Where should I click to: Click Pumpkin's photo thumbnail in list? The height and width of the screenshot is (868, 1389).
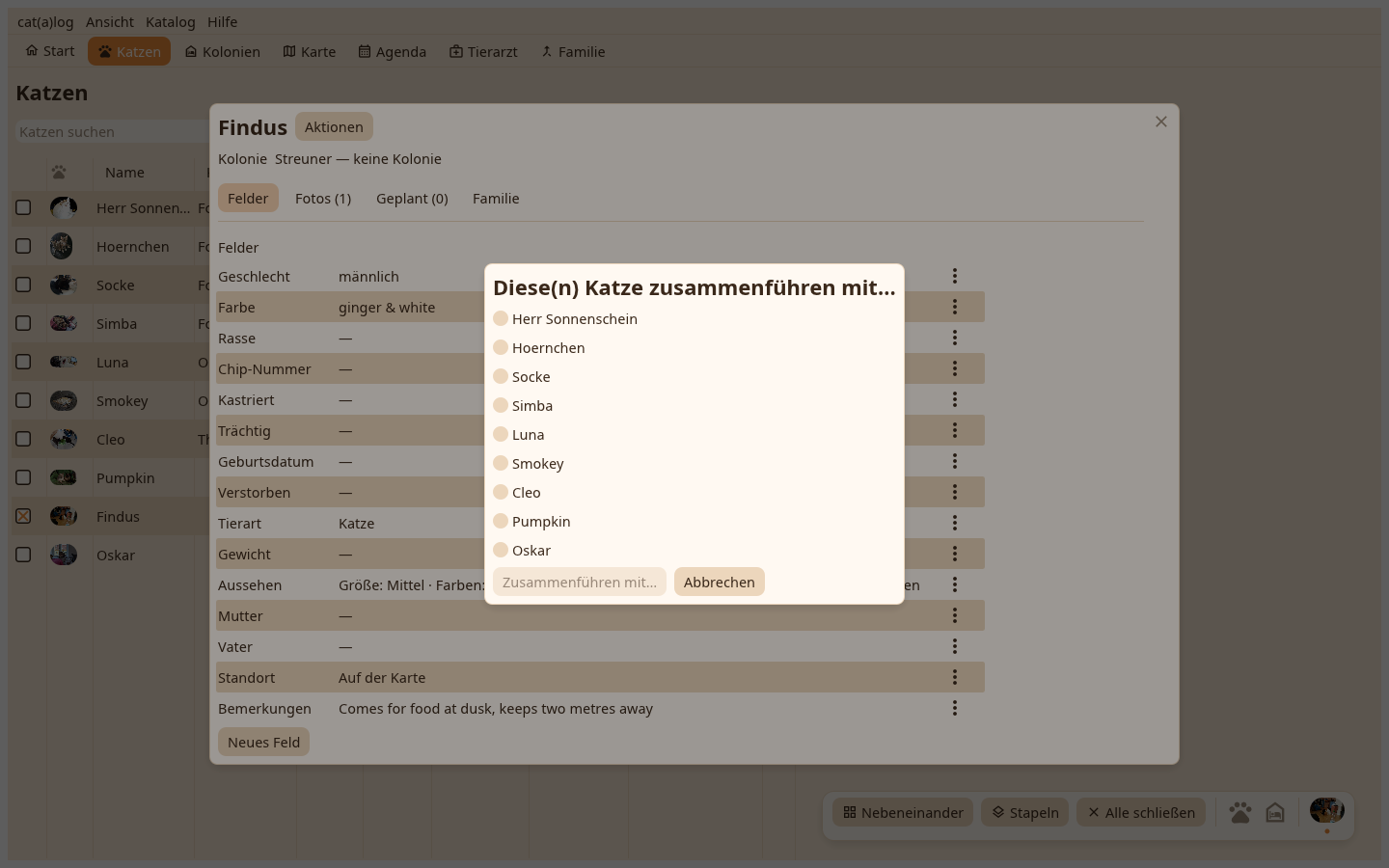(64, 477)
